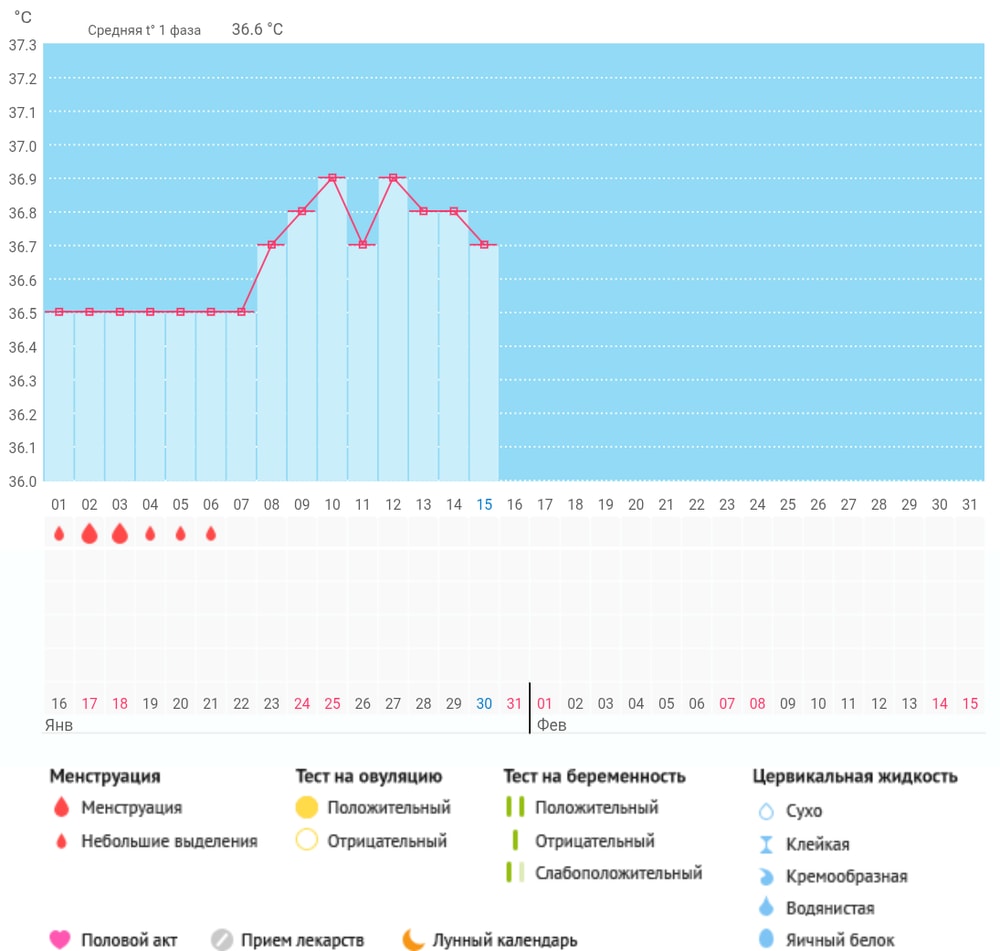Click the pink heart Половой акт icon

60,940
